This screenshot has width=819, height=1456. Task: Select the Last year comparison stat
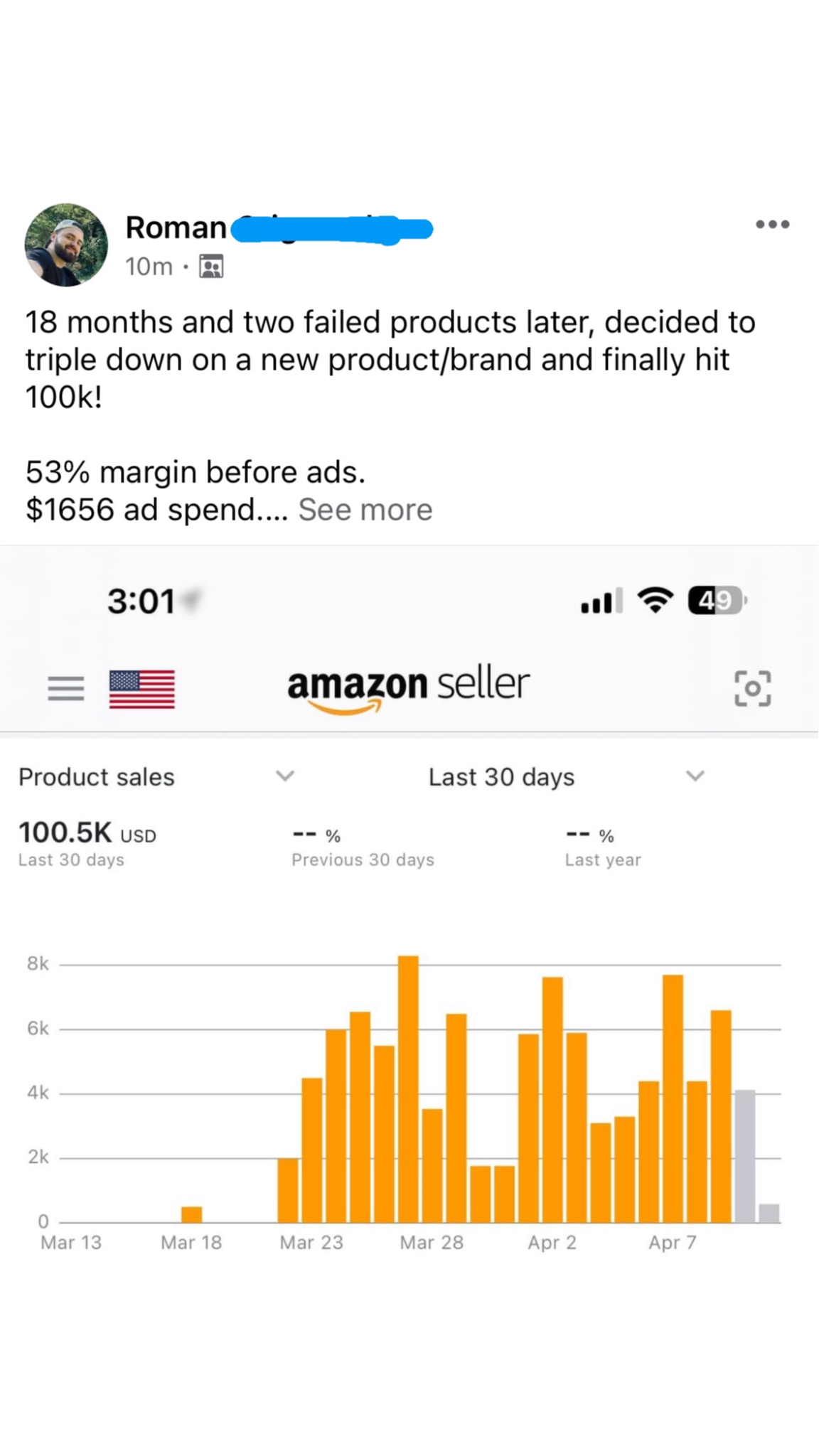click(x=603, y=846)
